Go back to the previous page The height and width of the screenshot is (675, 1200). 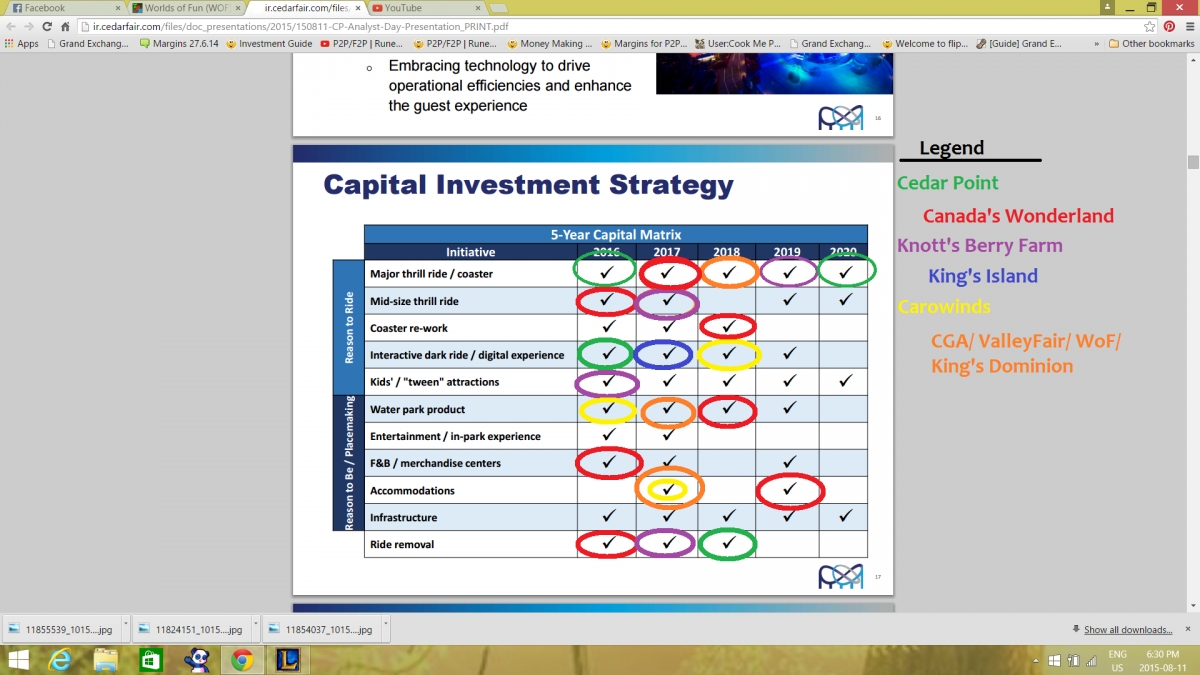coord(11,26)
